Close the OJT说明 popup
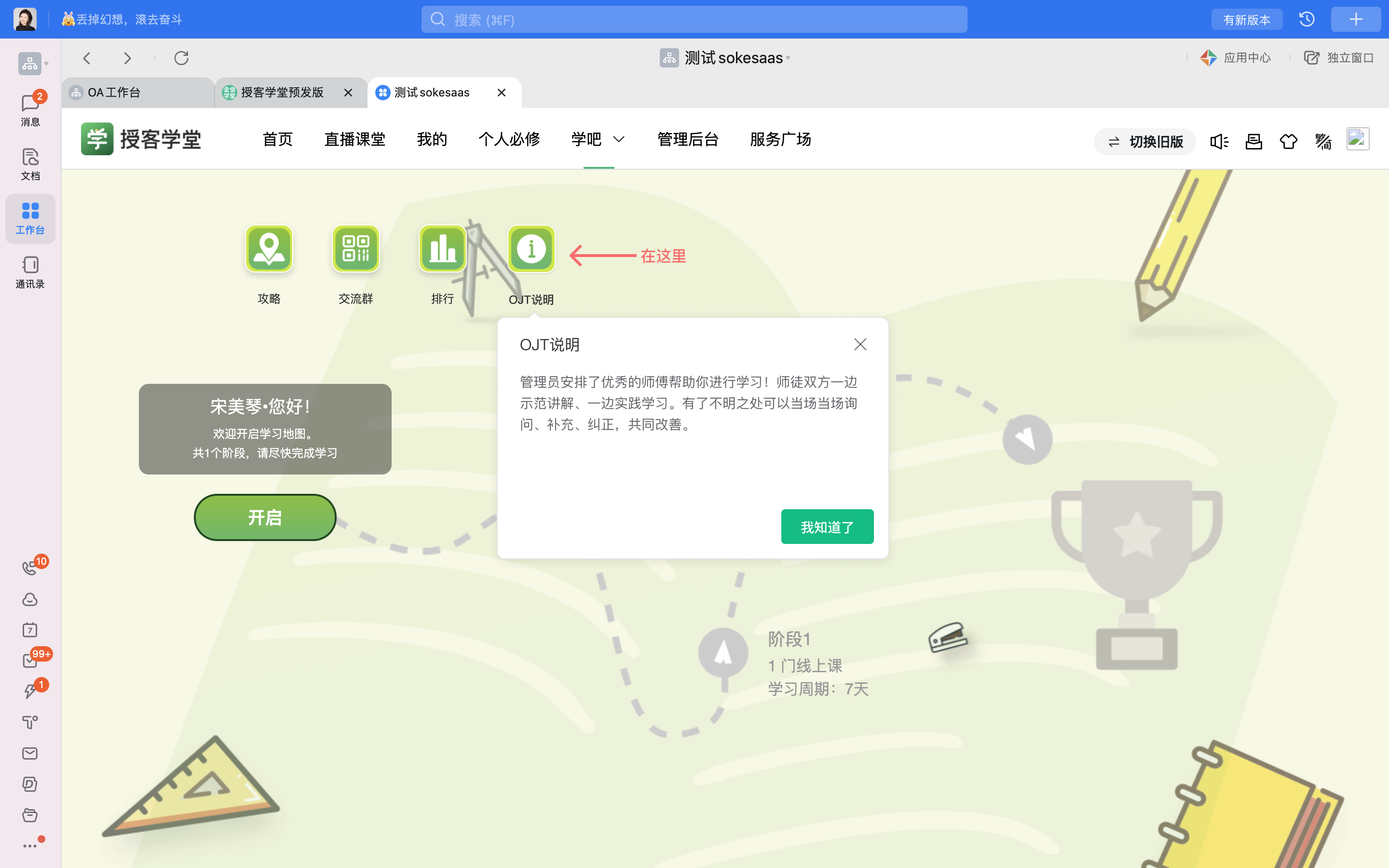Screen dimensions: 1389x868 click(859, 344)
